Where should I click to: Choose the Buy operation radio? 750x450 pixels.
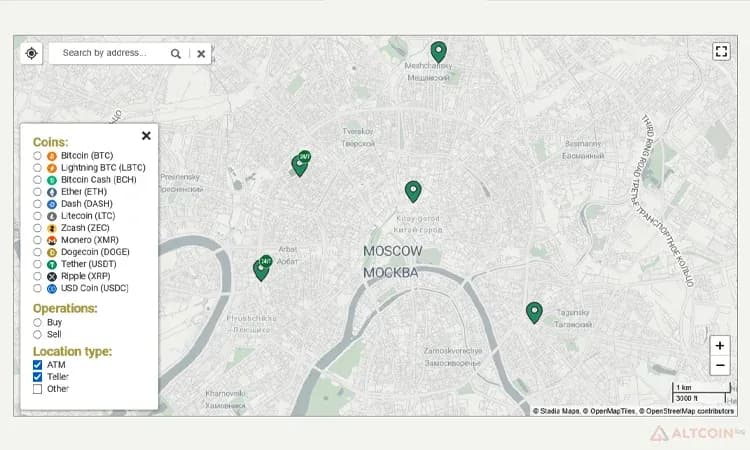(x=37, y=322)
